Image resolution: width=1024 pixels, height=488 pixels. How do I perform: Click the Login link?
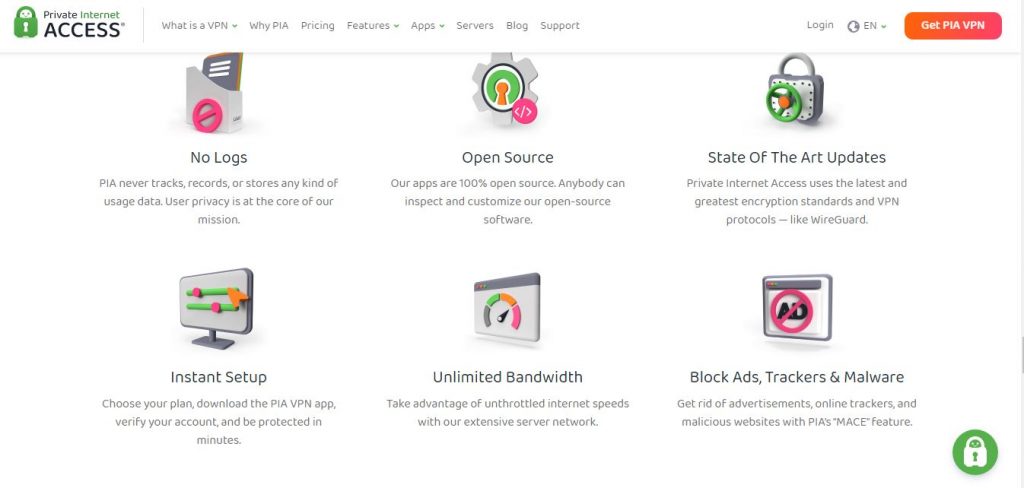(820, 25)
